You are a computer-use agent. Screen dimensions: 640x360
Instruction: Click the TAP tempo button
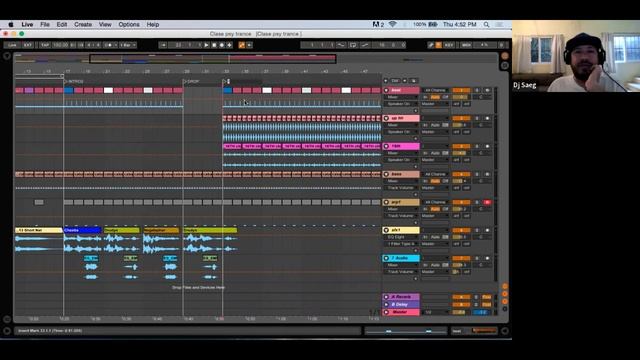[44, 45]
